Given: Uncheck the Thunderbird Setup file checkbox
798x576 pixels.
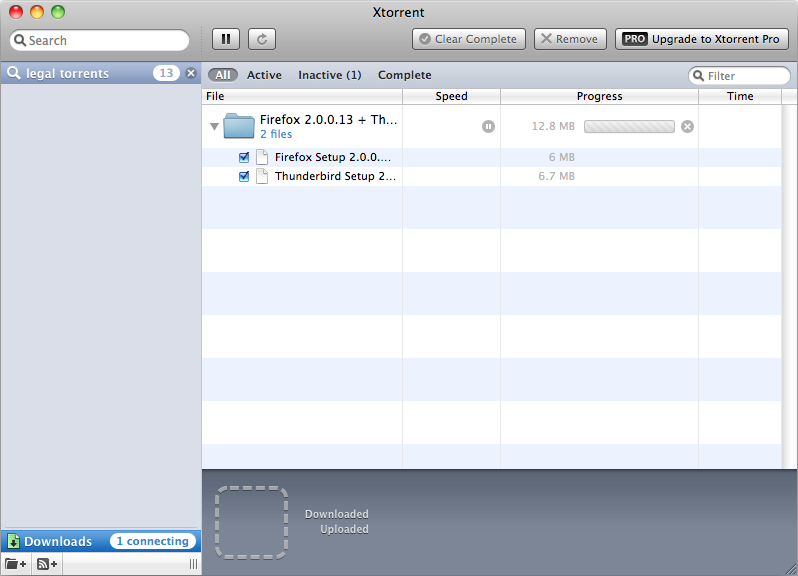Looking at the screenshot, I should pyautogui.click(x=244, y=176).
